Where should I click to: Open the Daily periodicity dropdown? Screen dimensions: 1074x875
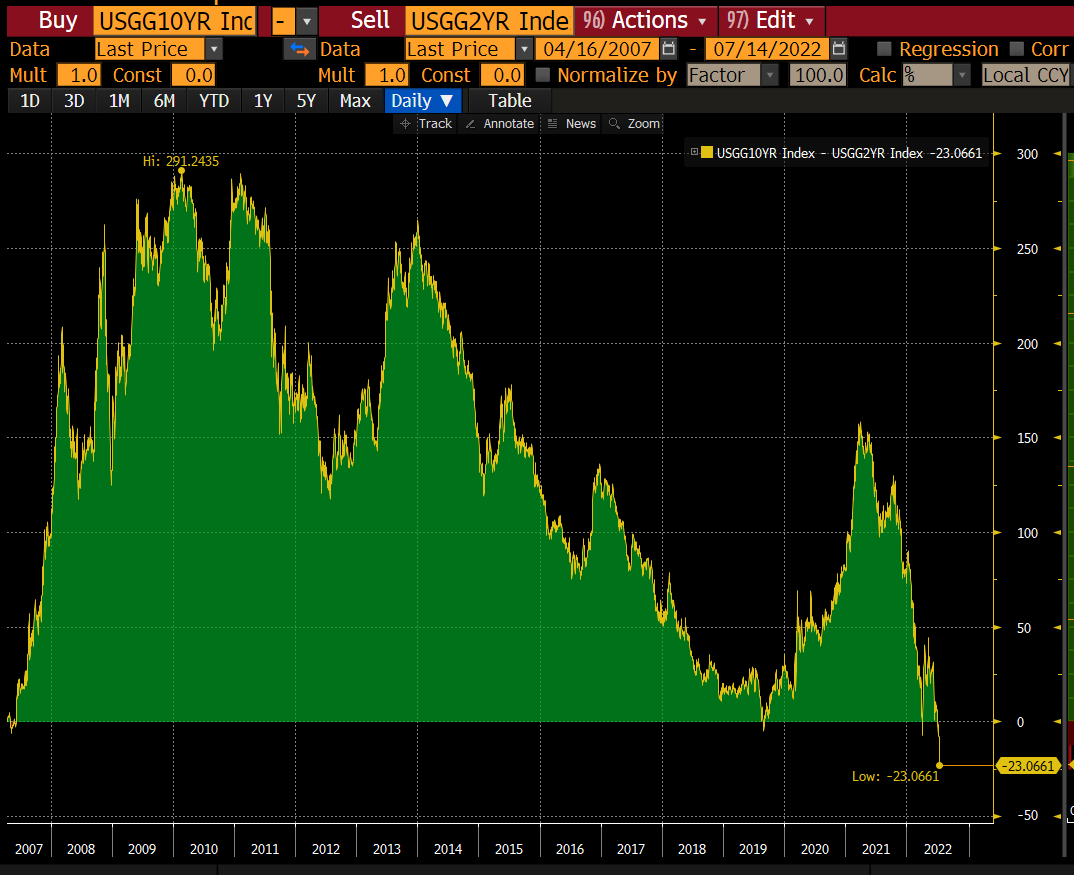coord(422,100)
